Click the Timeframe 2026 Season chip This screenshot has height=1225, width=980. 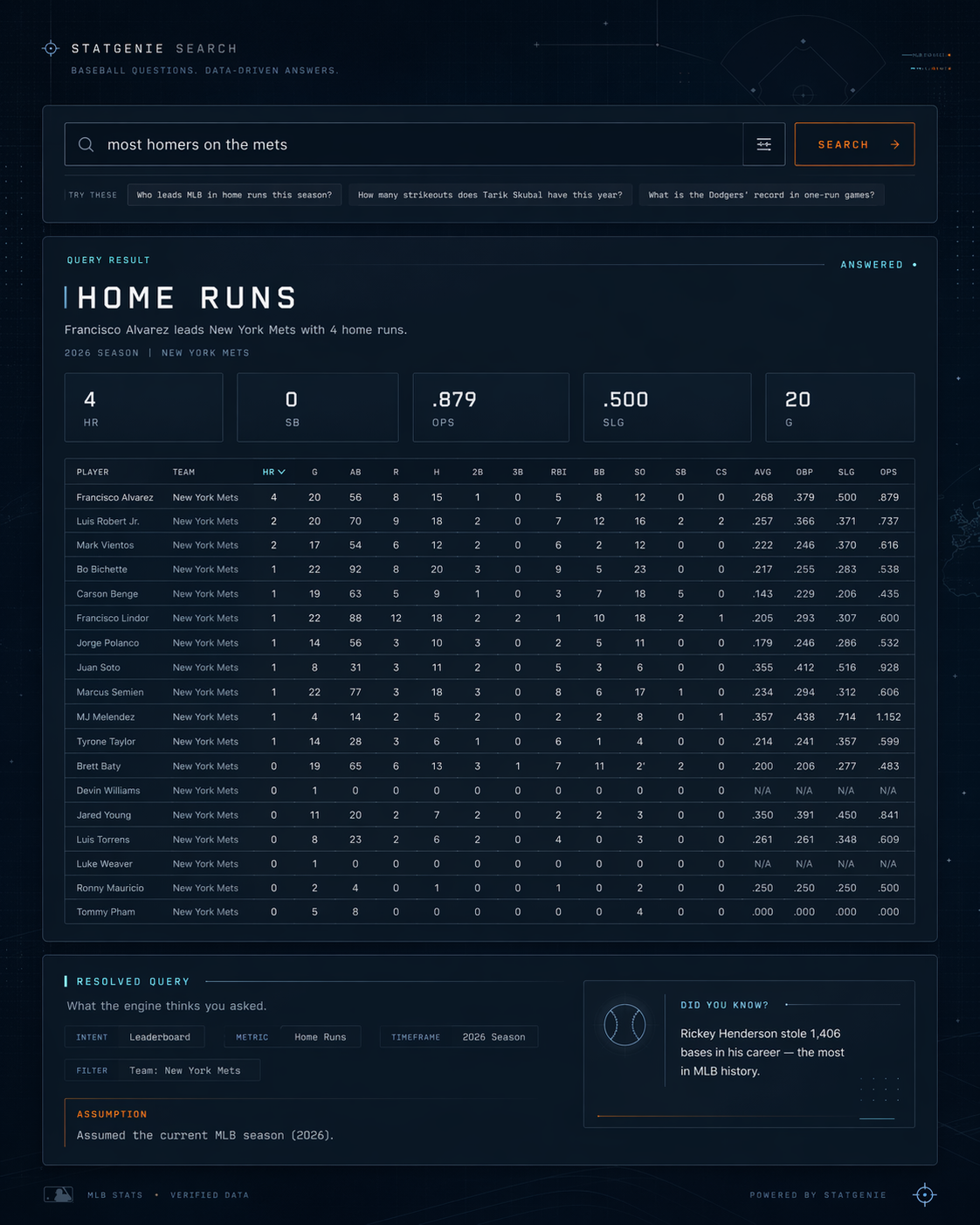(x=459, y=1037)
